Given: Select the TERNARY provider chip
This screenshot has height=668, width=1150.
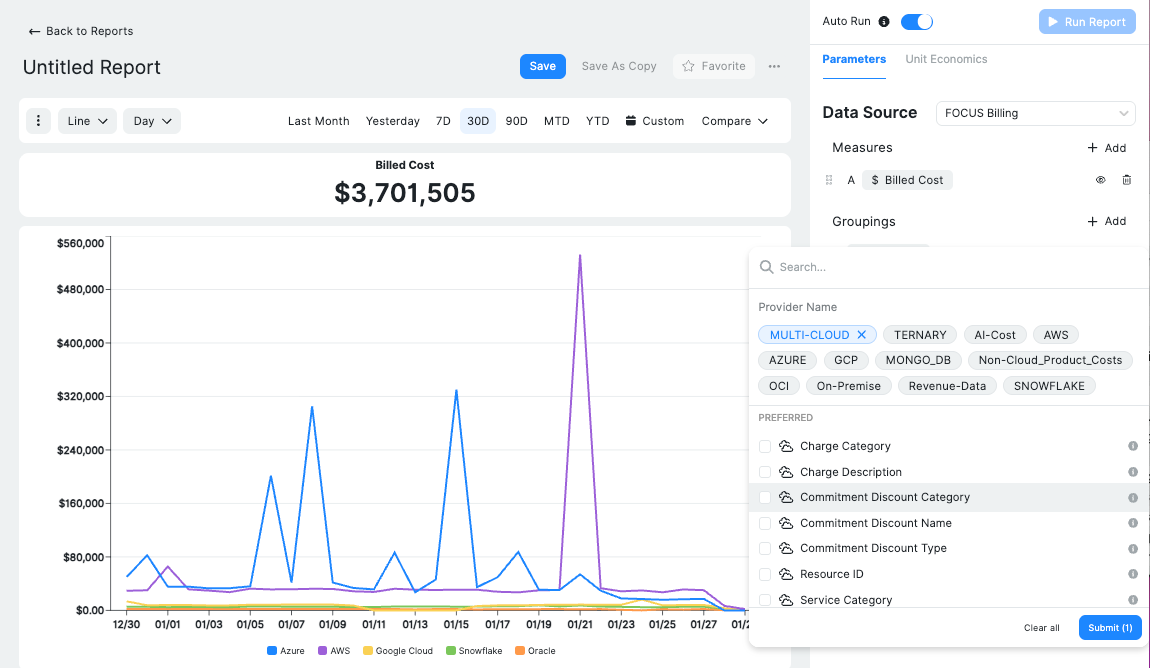Looking at the screenshot, I should (x=920, y=335).
